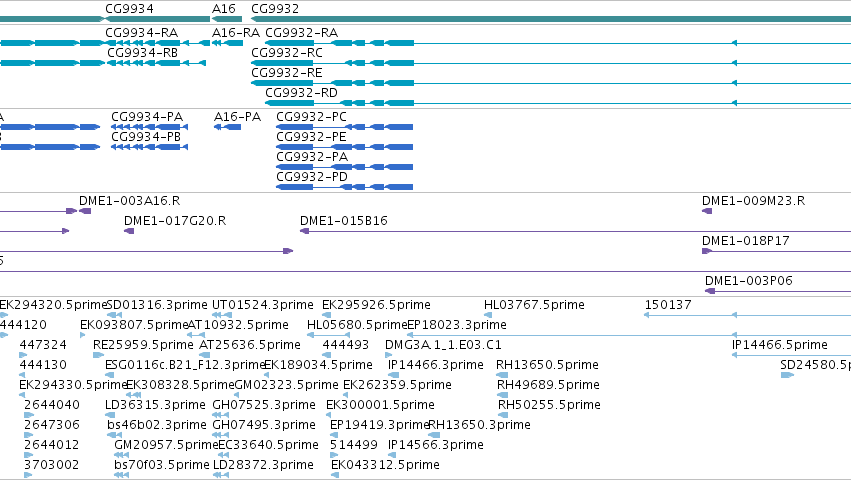Select the EK300001.5prime EST label
The height and width of the screenshot is (480, 851).
coord(380,406)
